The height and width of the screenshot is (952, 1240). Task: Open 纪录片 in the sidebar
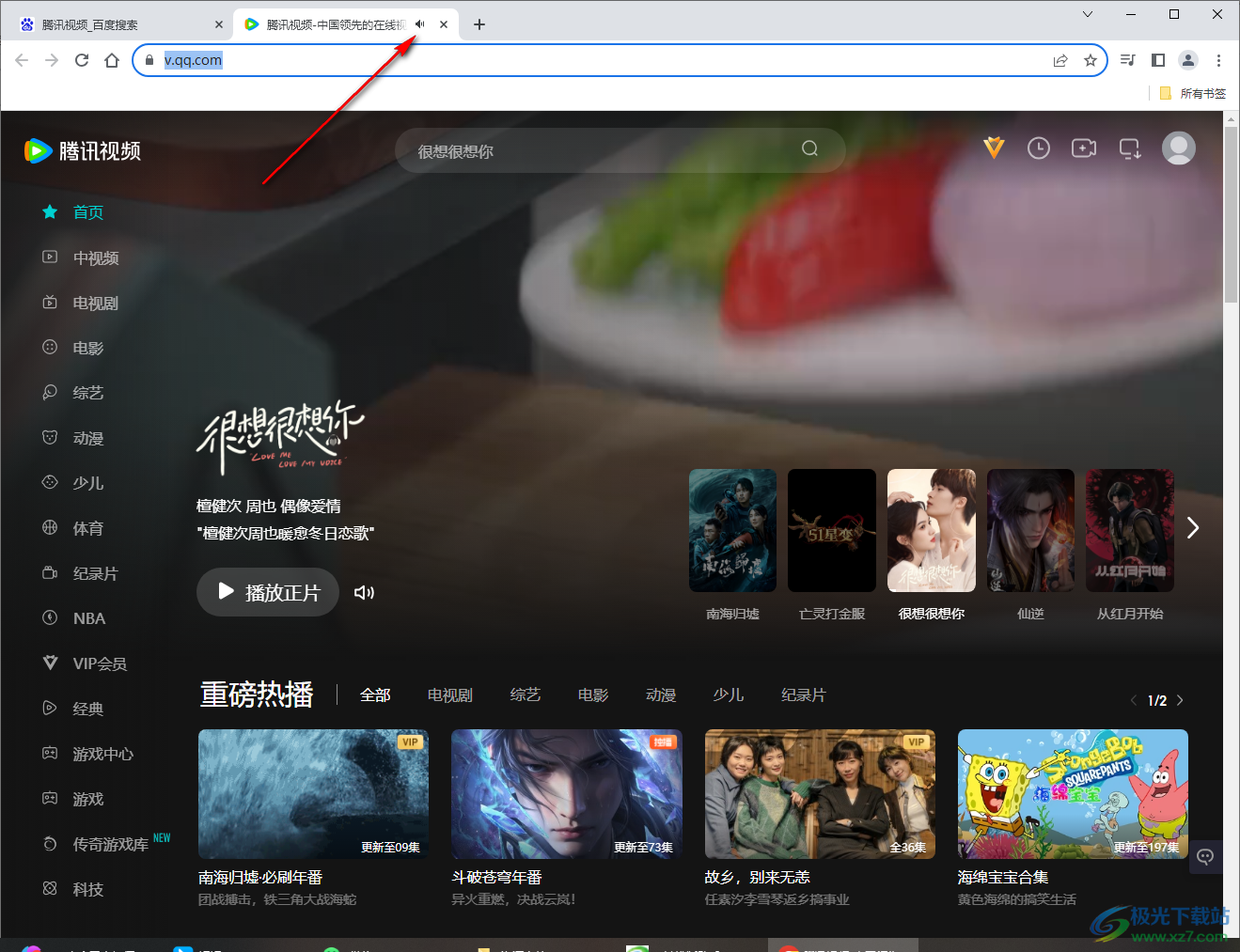[81, 573]
